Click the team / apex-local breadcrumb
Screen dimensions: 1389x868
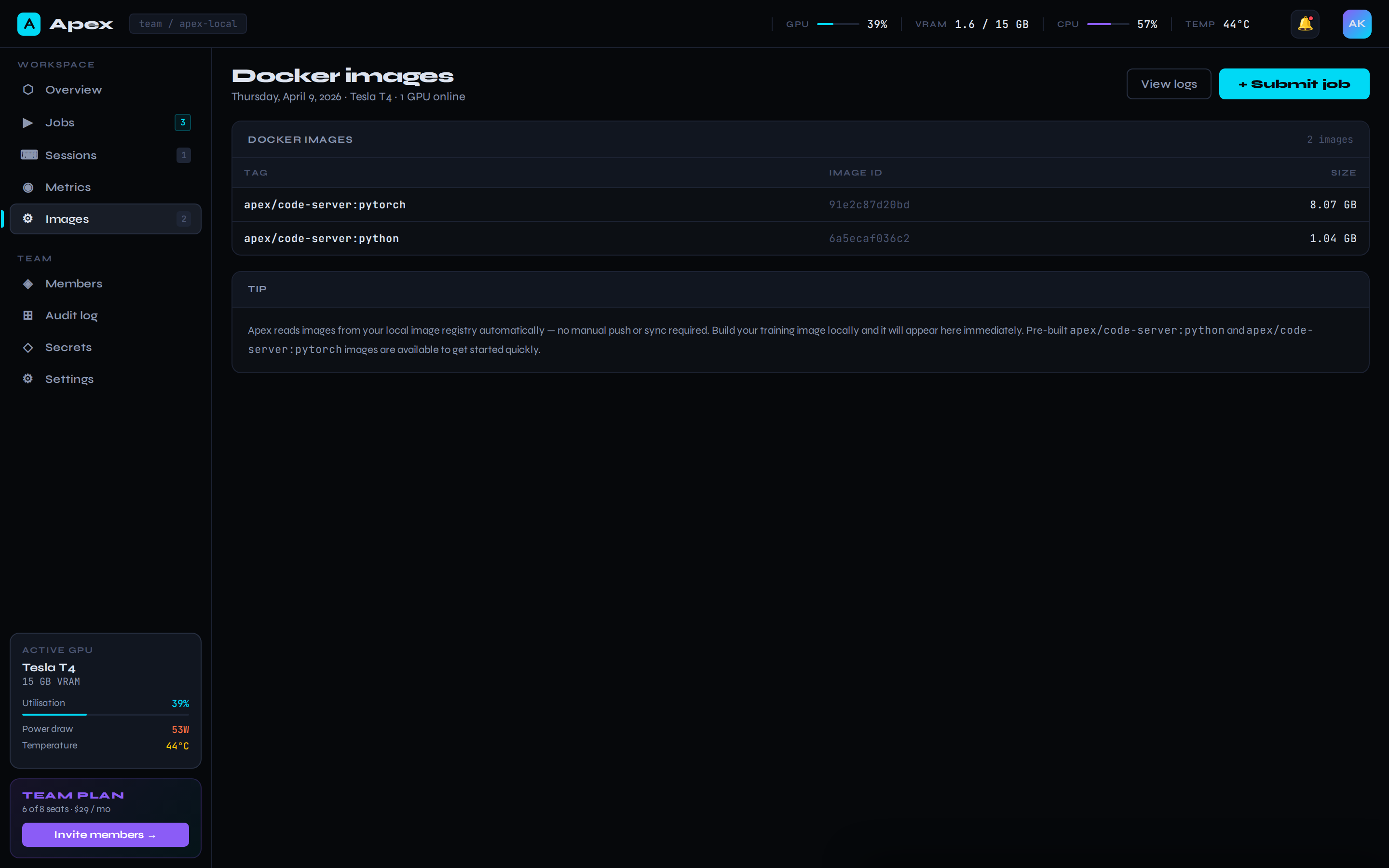coord(188,24)
